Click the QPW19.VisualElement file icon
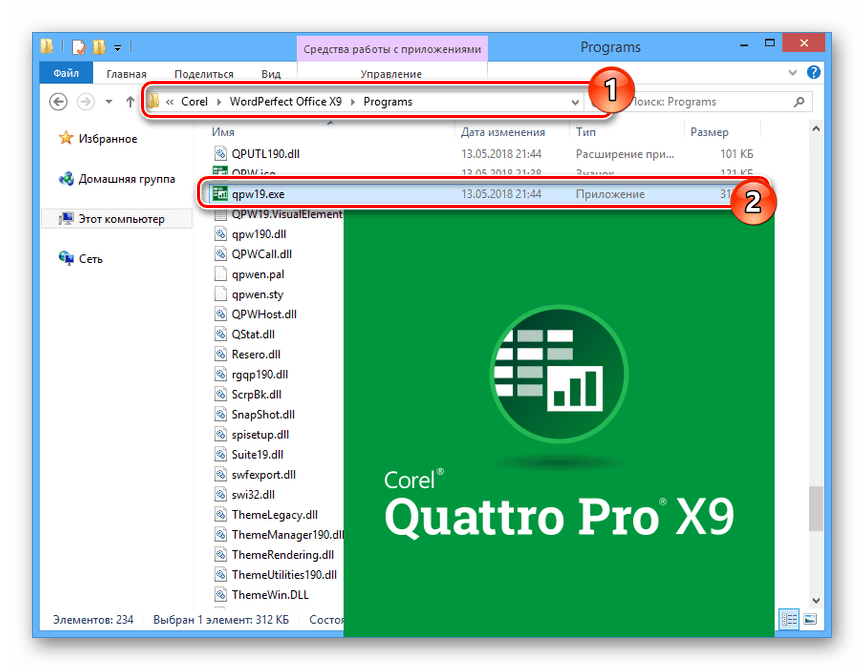This screenshot has height=670, width=864. pos(220,214)
